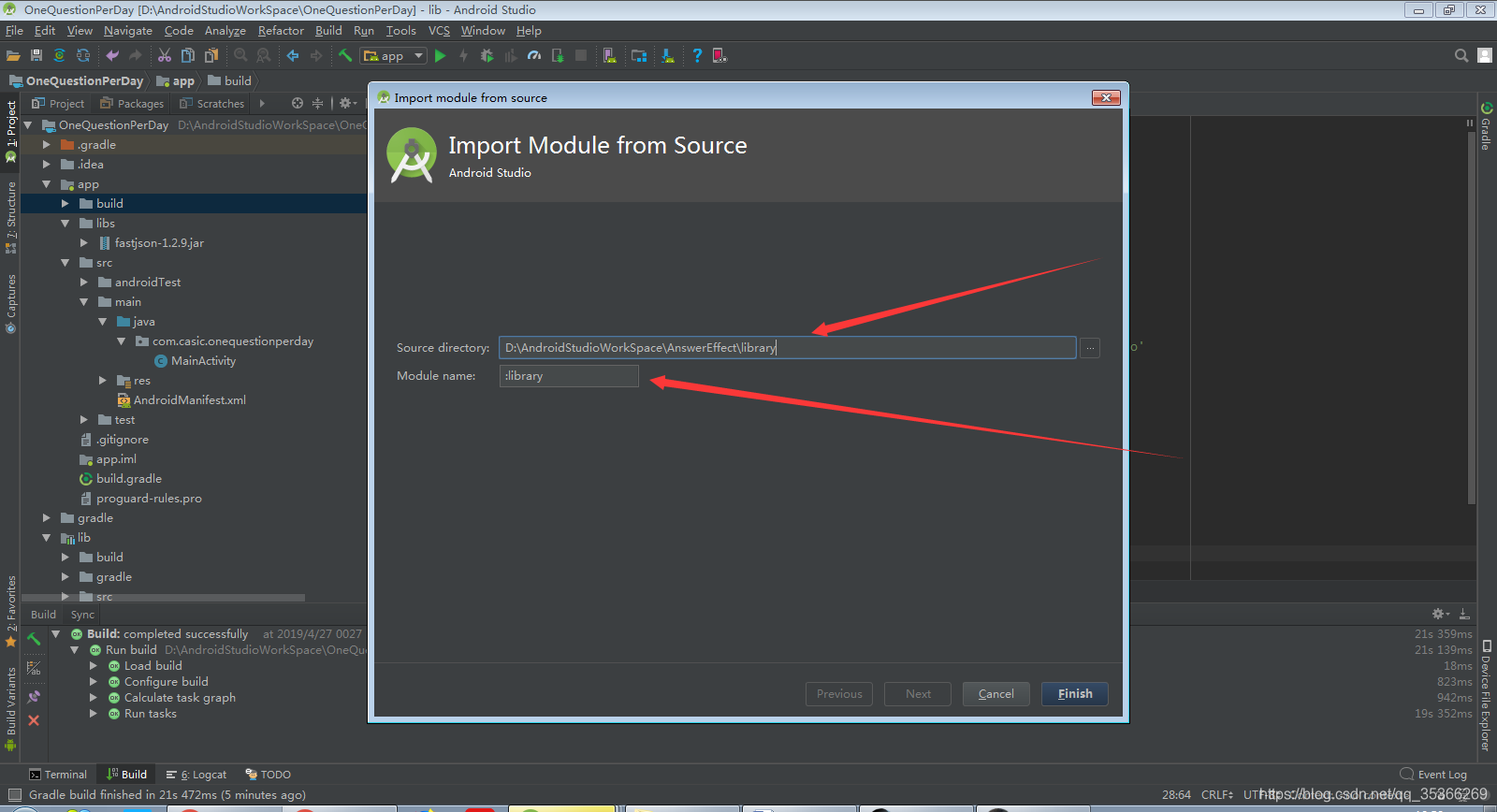Click the browse button beside Source directory
This screenshot has width=1497, height=812.
tap(1090, 348)
